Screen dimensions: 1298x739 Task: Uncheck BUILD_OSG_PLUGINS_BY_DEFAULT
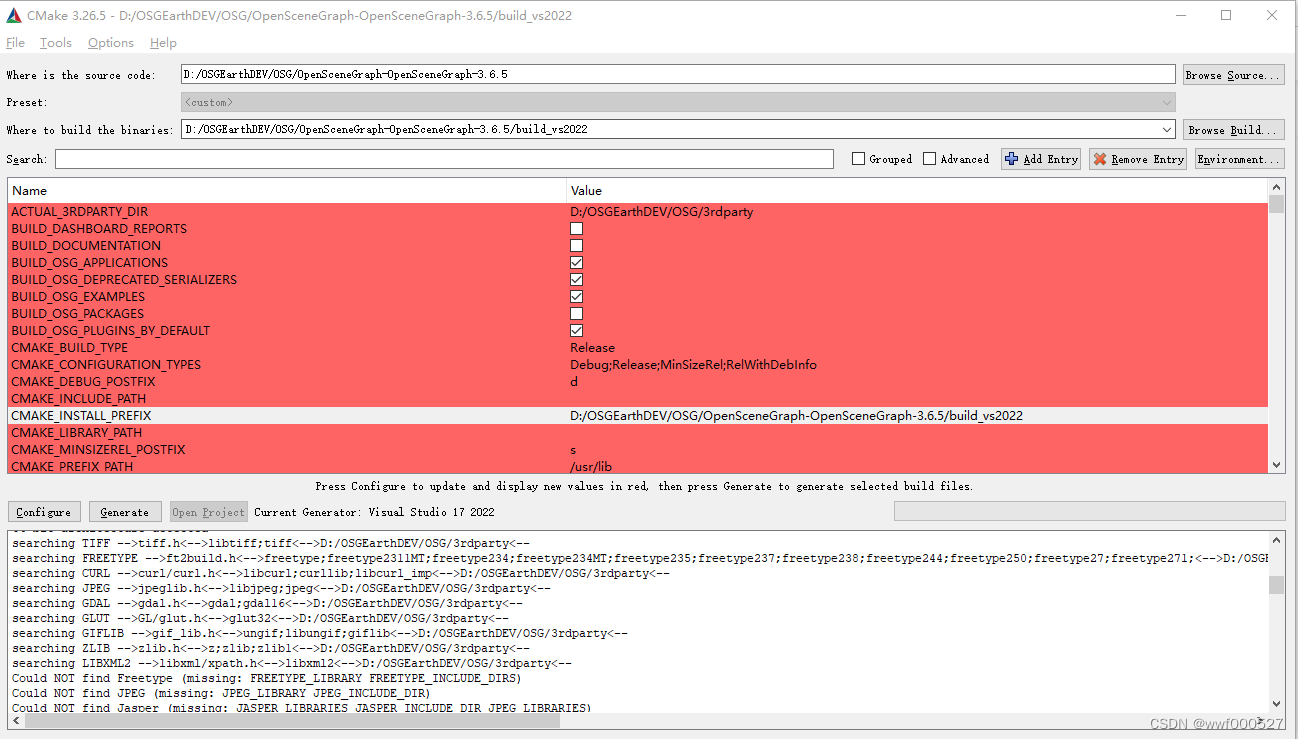click(x=576, y=330)
